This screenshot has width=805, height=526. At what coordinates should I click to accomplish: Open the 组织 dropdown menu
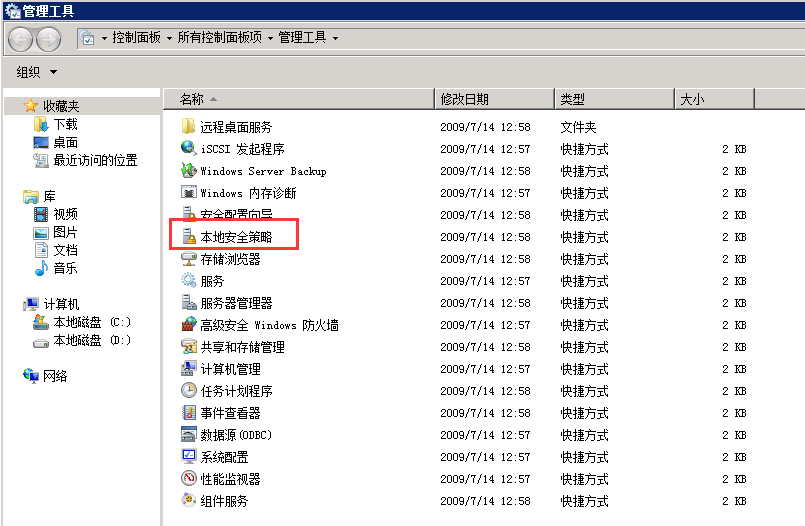[x=37, y=72]
